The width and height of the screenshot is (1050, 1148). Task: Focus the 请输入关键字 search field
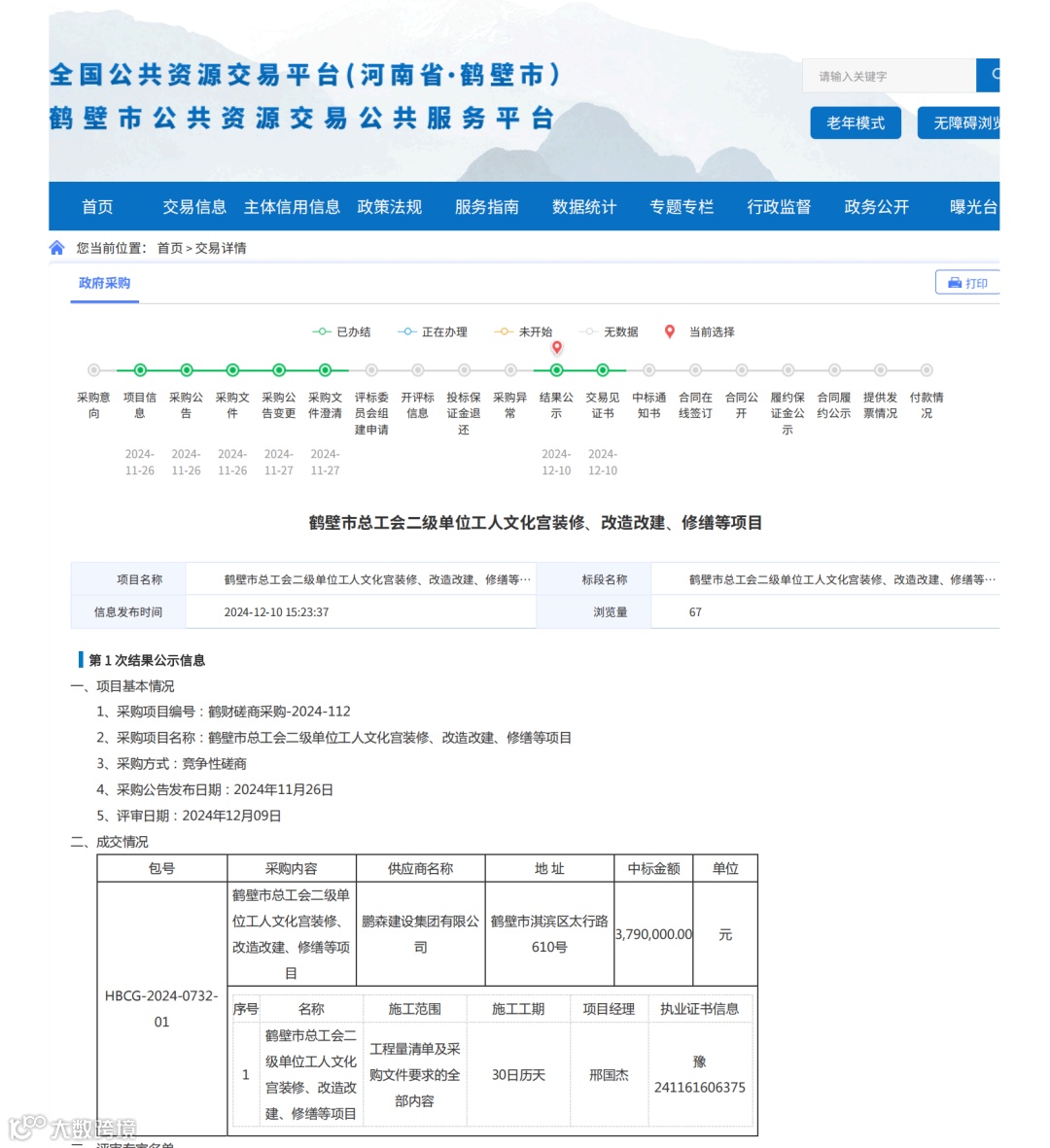890,76
